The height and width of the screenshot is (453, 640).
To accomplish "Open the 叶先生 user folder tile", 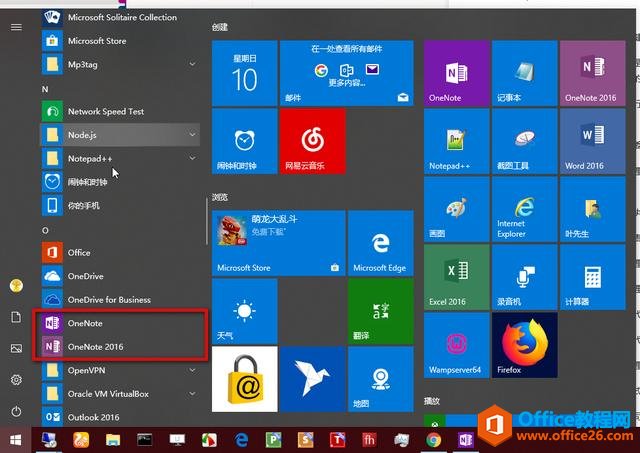I will click(593, 209).
